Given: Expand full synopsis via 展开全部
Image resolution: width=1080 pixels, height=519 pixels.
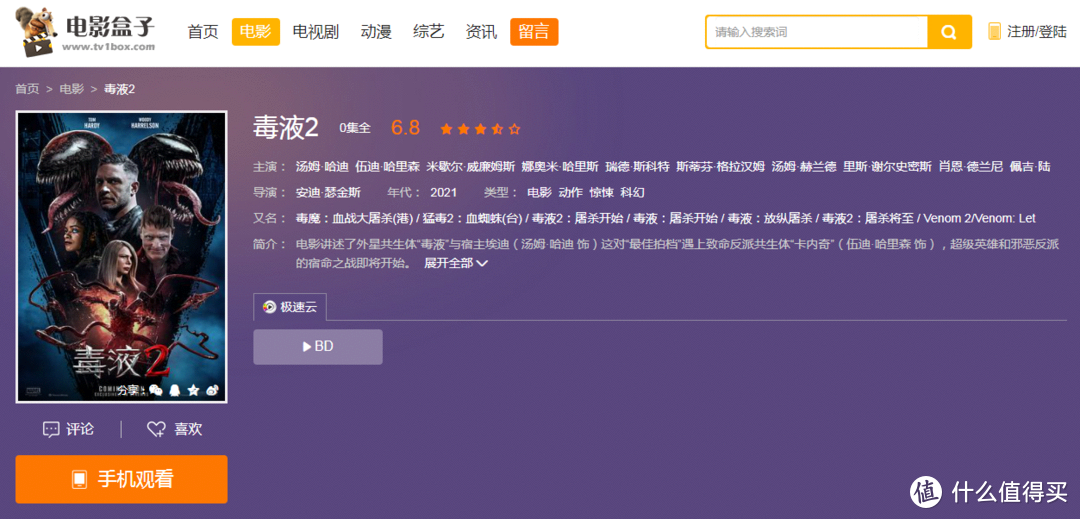Looking at the screenshot, I should pyautogui.click(x=456, y=263).
